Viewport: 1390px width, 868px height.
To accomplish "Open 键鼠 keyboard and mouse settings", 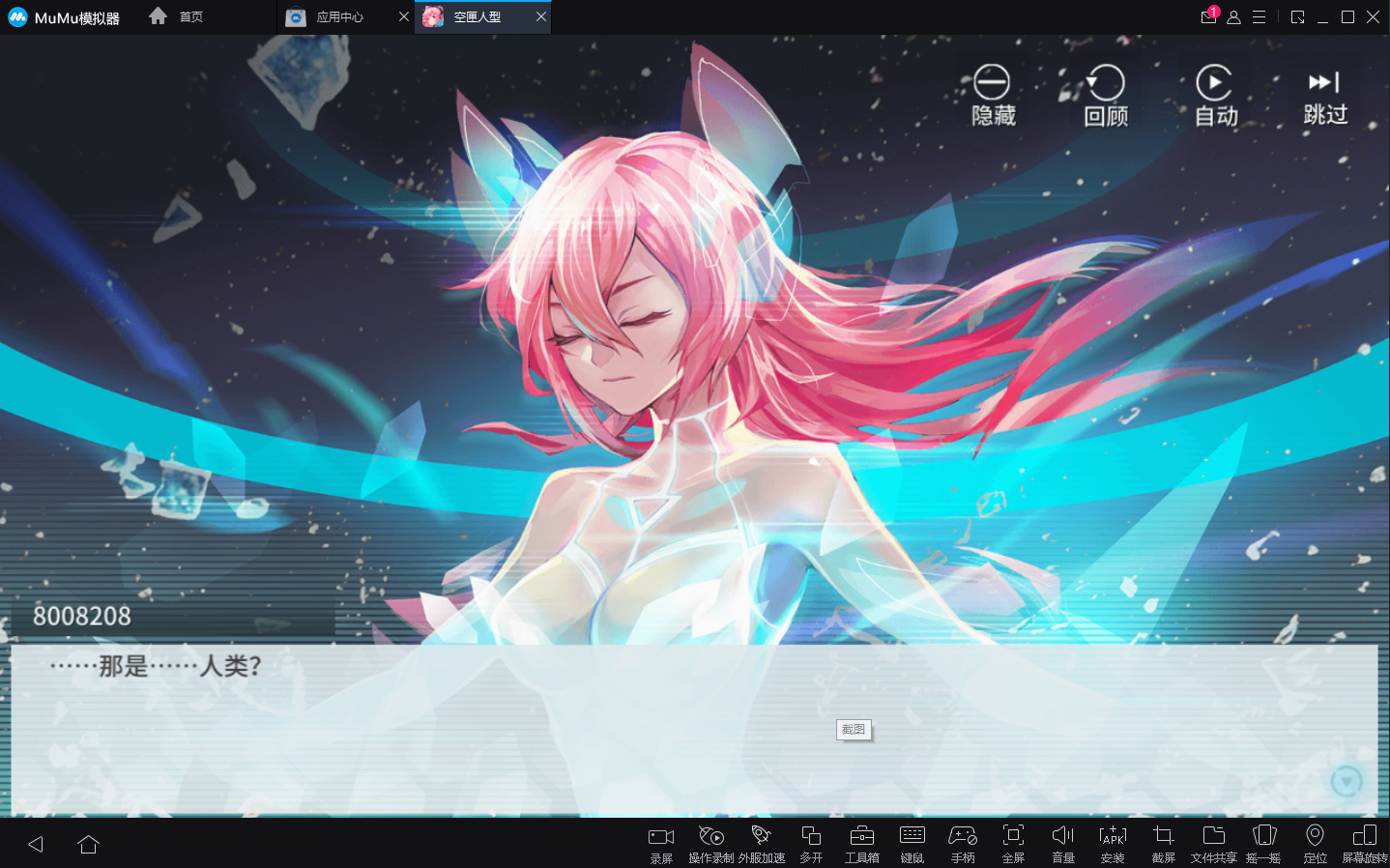I will click(x=912, y=844).
